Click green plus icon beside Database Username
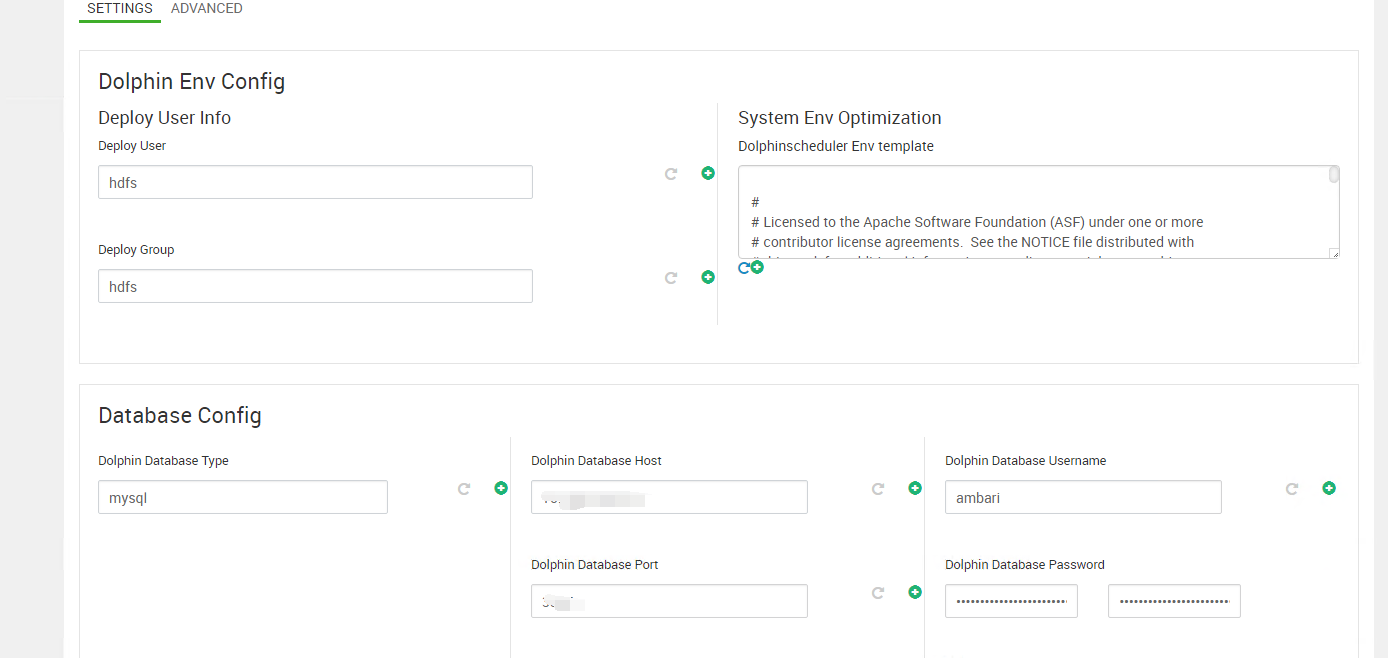 click(1329, 488)
